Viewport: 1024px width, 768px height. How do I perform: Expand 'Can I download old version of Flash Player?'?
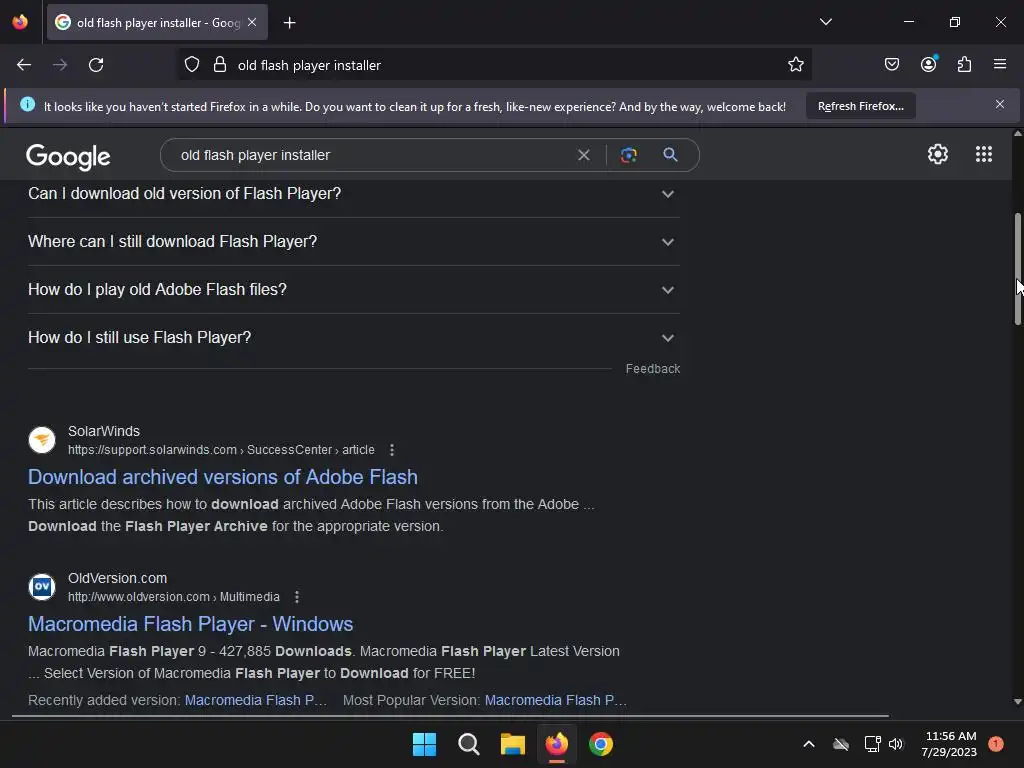[x=353, y=193]
